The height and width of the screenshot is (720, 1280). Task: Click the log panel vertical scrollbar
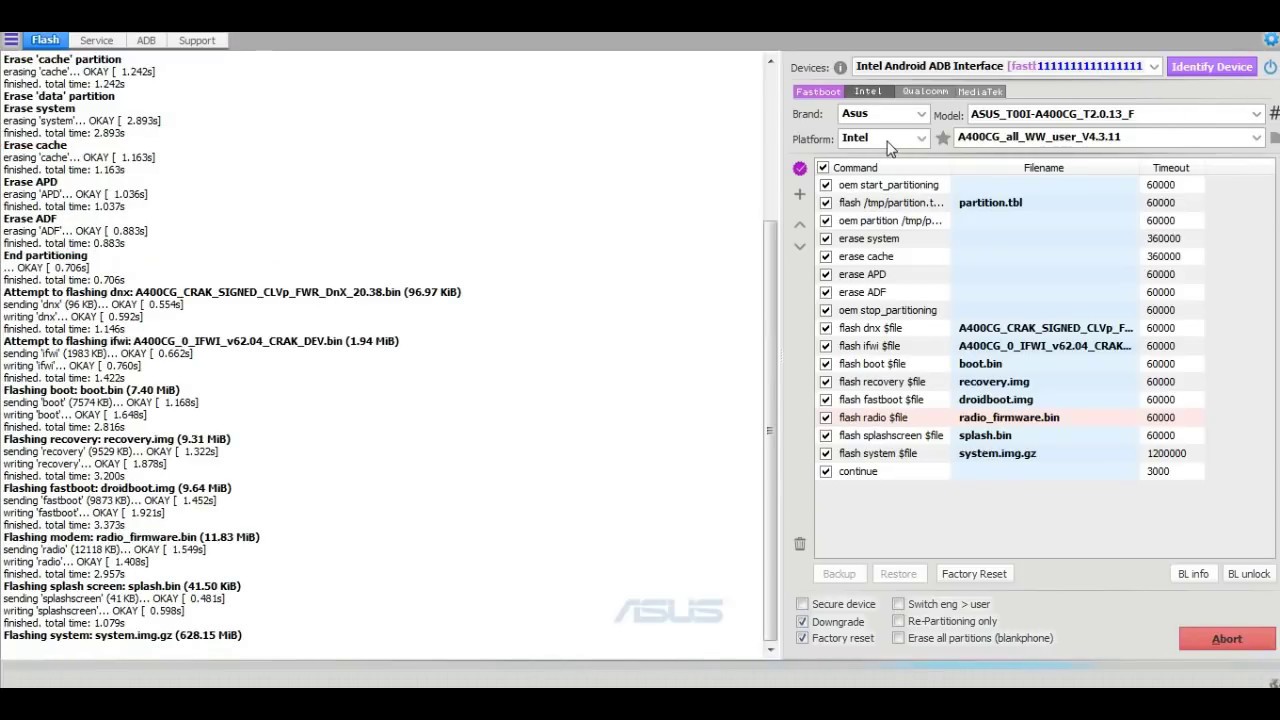(x=770, y=430)
